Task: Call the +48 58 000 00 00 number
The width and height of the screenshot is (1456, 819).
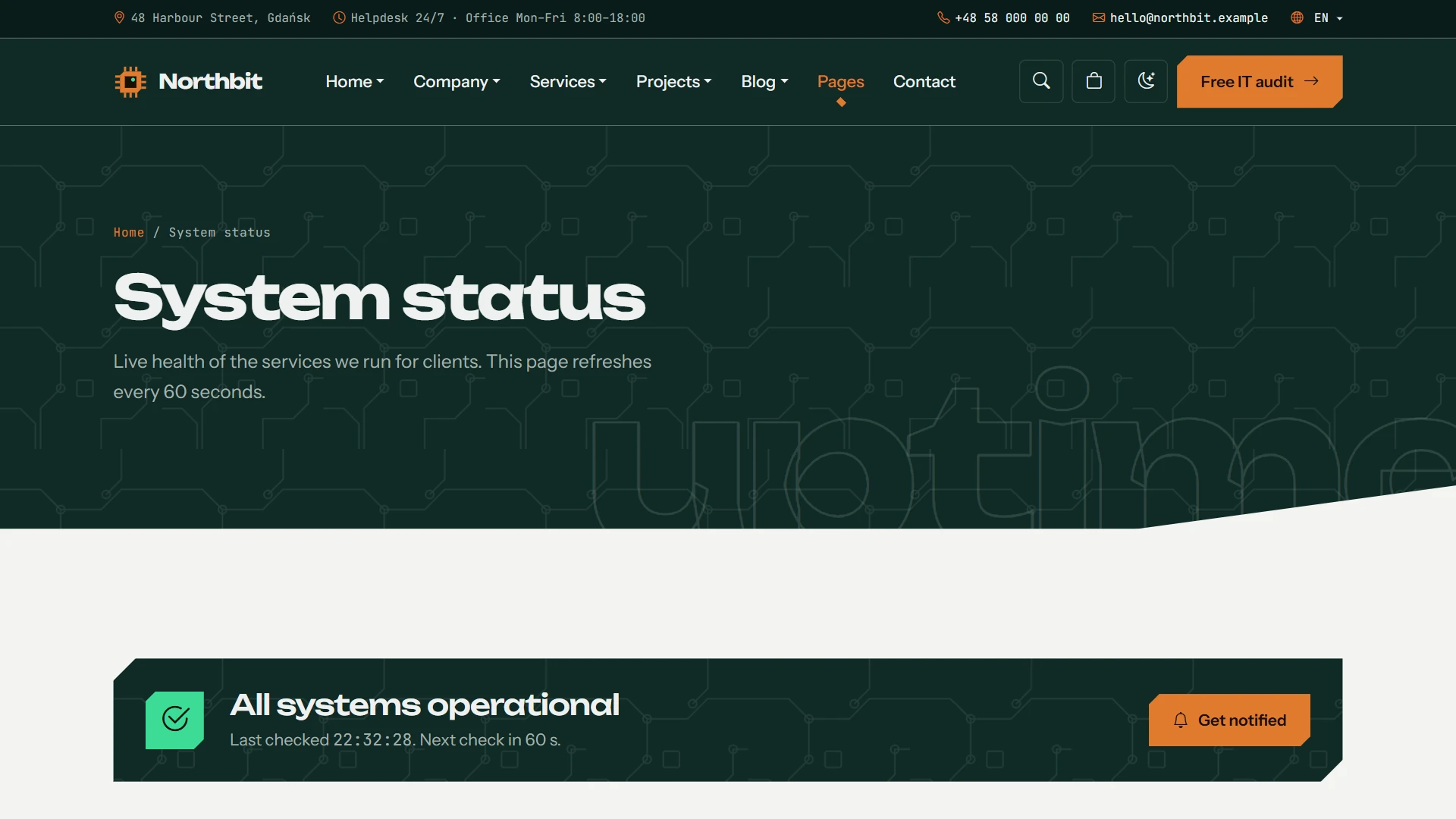Action: point(1012,17)
